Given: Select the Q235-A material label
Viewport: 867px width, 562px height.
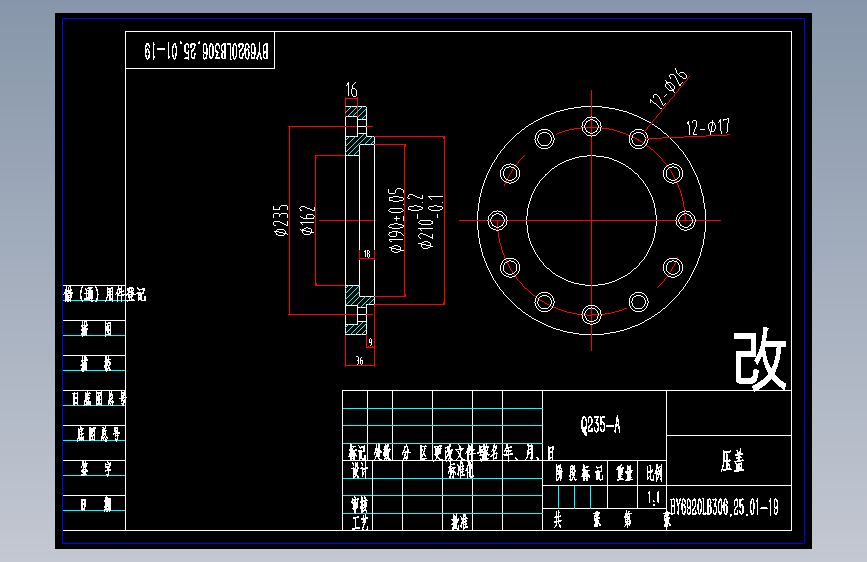Looking at the screenshot, I should tap(600, 425).
